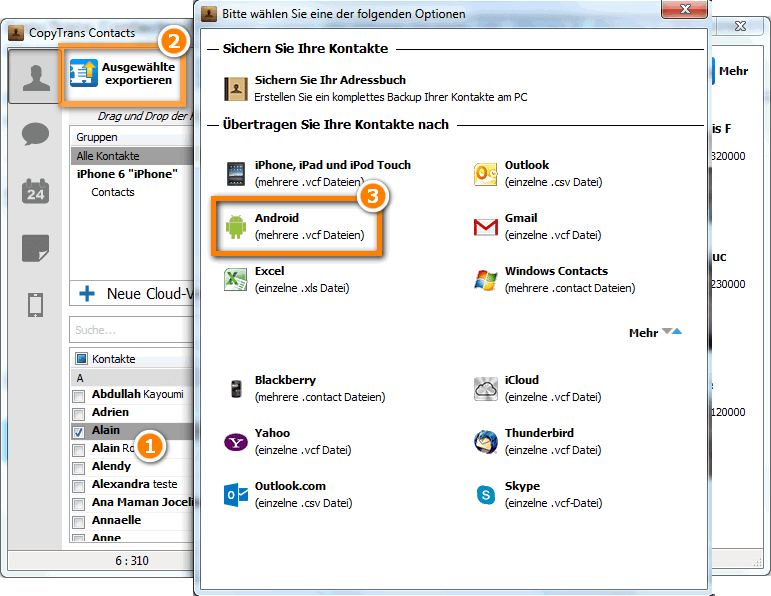This screenshot has width=771, height=596.
Task: Select iPhone 6 "iPhone" group entry
Action: click(127, 174)
